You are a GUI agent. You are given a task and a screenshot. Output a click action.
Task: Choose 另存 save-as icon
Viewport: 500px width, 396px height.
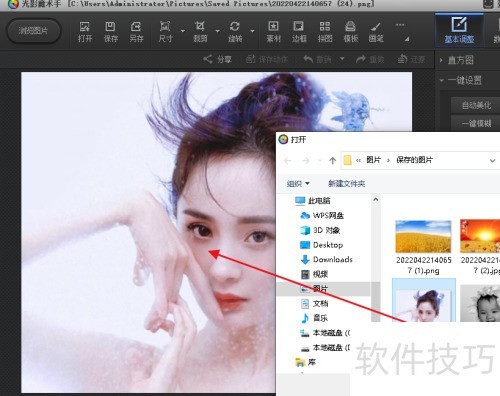pos(136,32)
